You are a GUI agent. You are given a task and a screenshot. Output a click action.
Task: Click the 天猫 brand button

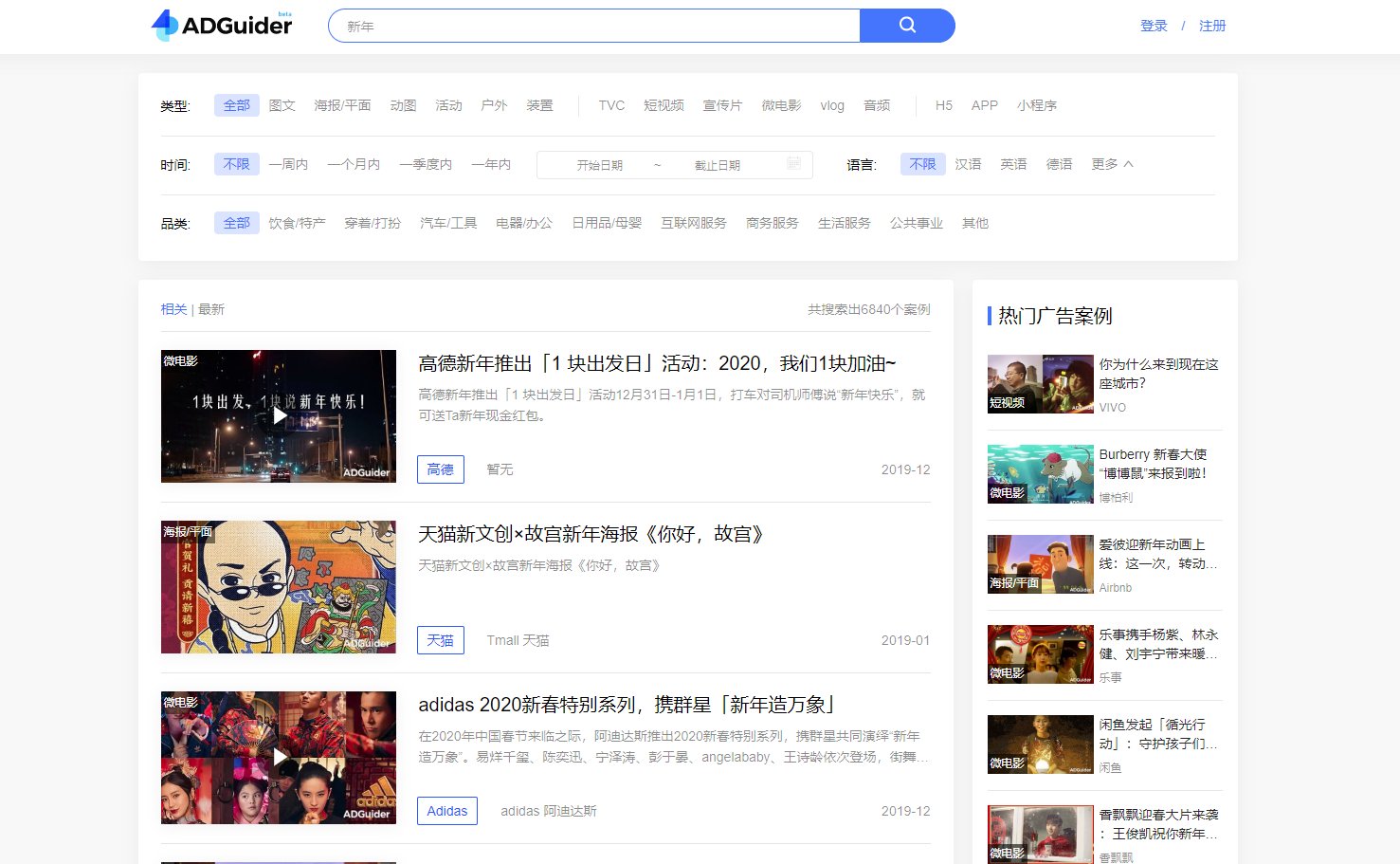[440, 639]
